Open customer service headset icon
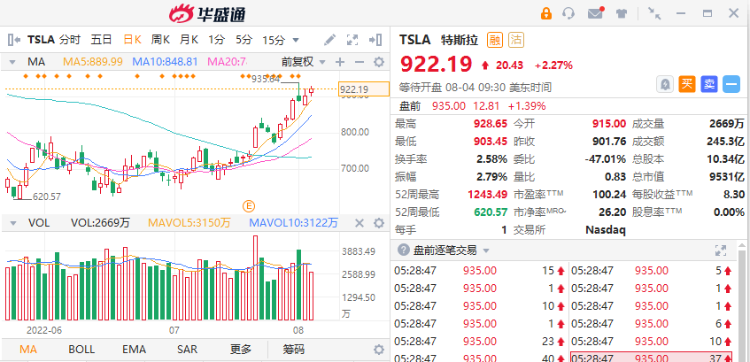Screen dimensions: 750x362 tap(569, 13)
